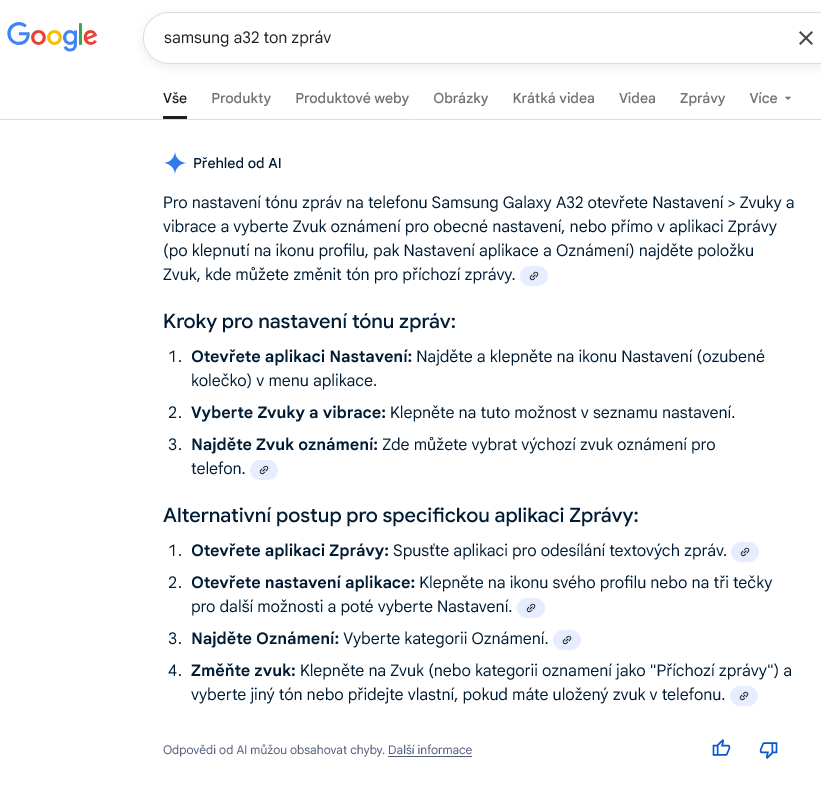Switch to the Videa tab

pyautogui.click(x=637, y=98)
